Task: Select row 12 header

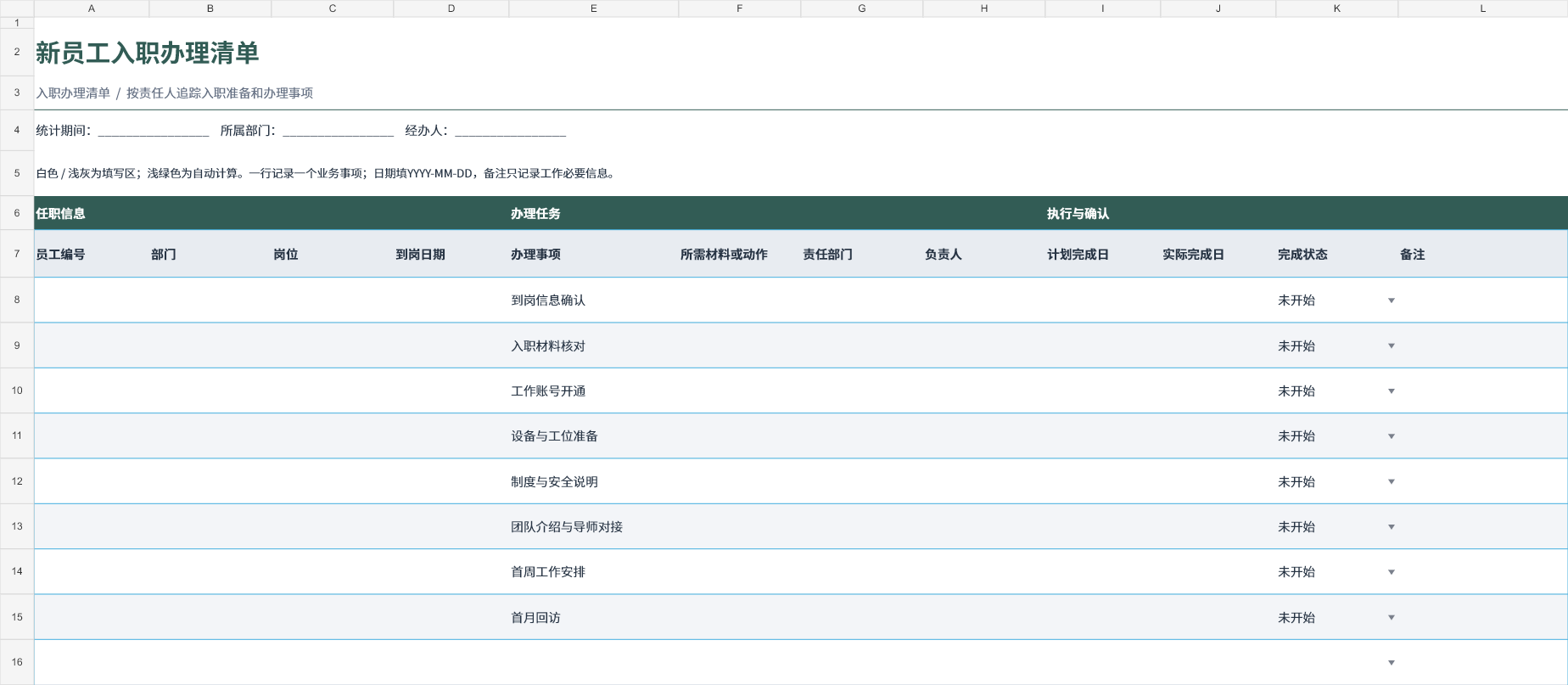Action: 17,481
